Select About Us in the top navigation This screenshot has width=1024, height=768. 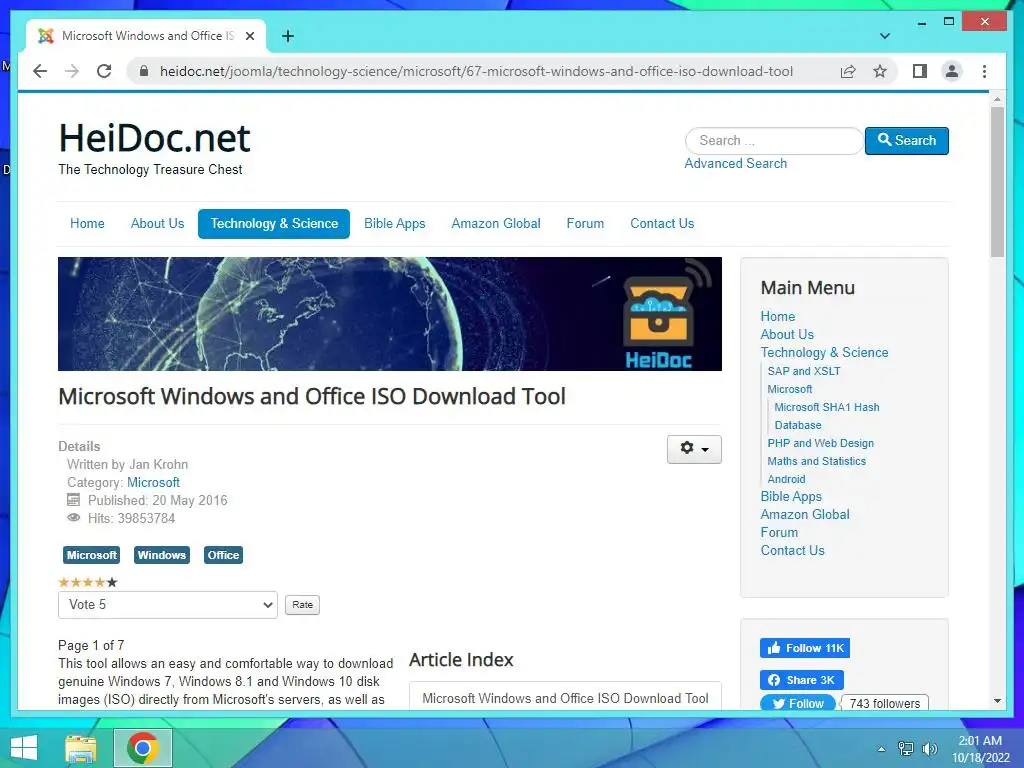[157, 223]
